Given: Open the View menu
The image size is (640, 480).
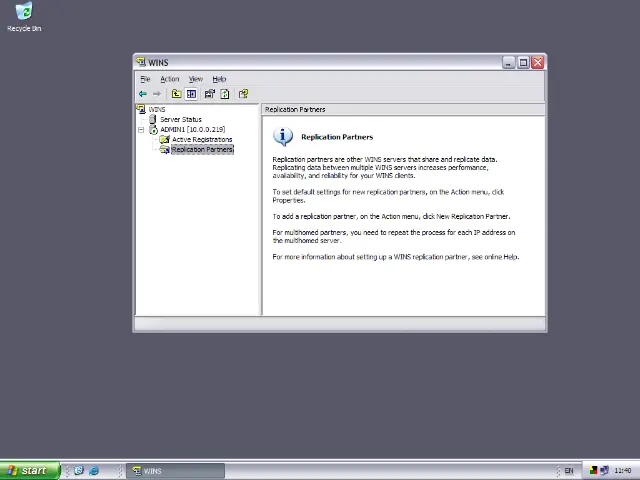Looking at the screenshot, I should 196,79.
